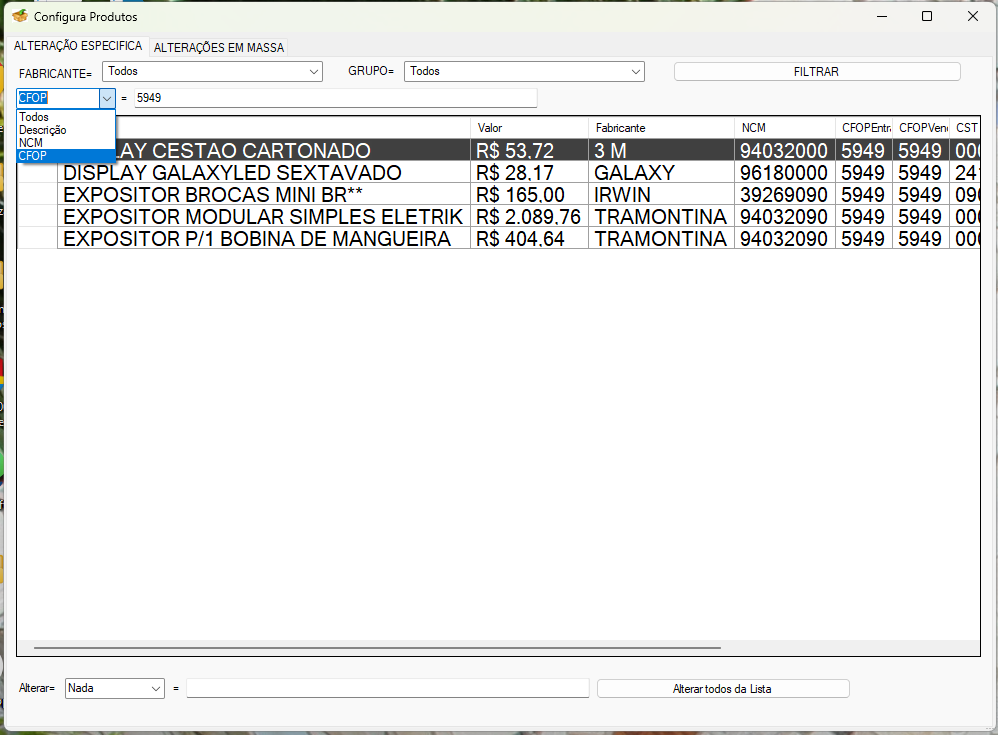Click the filter value field containing 5949

click(x=335, y=98)
